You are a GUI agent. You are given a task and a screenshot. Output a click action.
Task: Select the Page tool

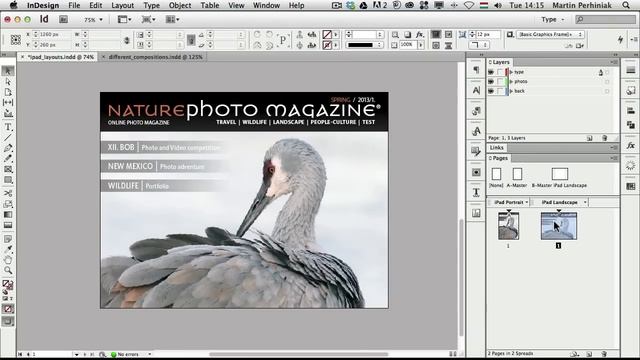point(8,92)
